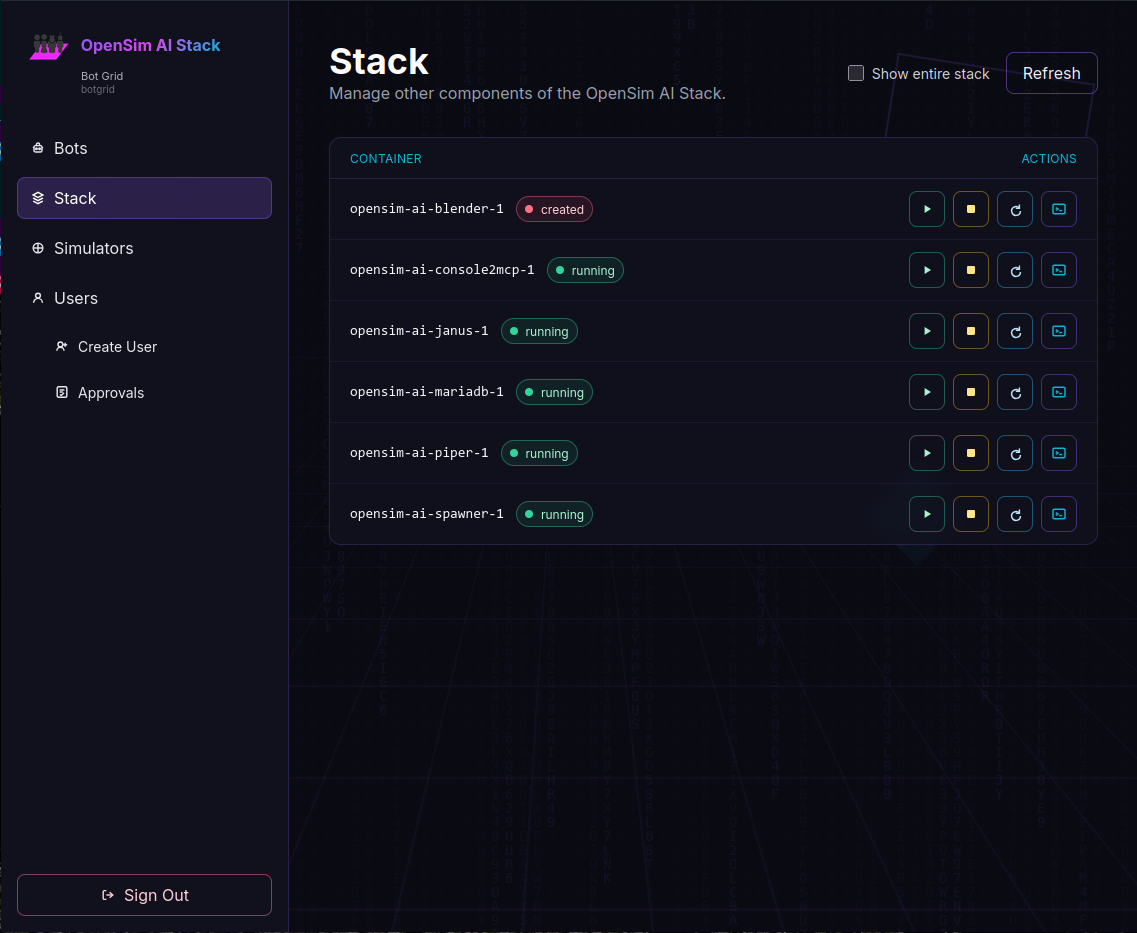This screenshot has width=1137, height=933.
Task: Open console for opensim-ai-piper-1
Action: (x=1059, y=453)
